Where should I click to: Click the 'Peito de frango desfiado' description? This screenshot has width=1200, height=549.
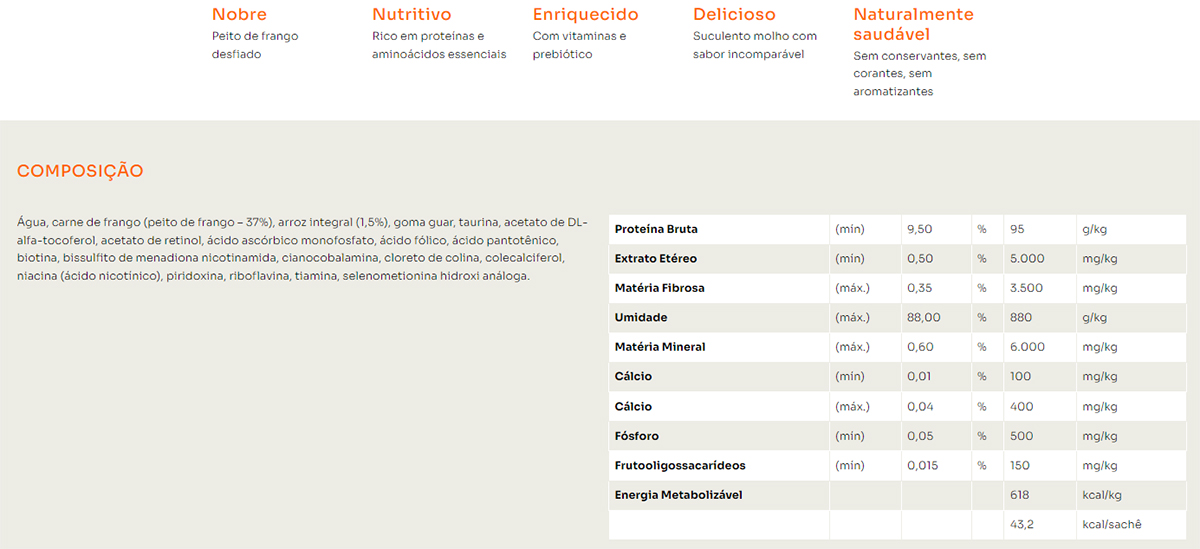(x=255, y=45)
